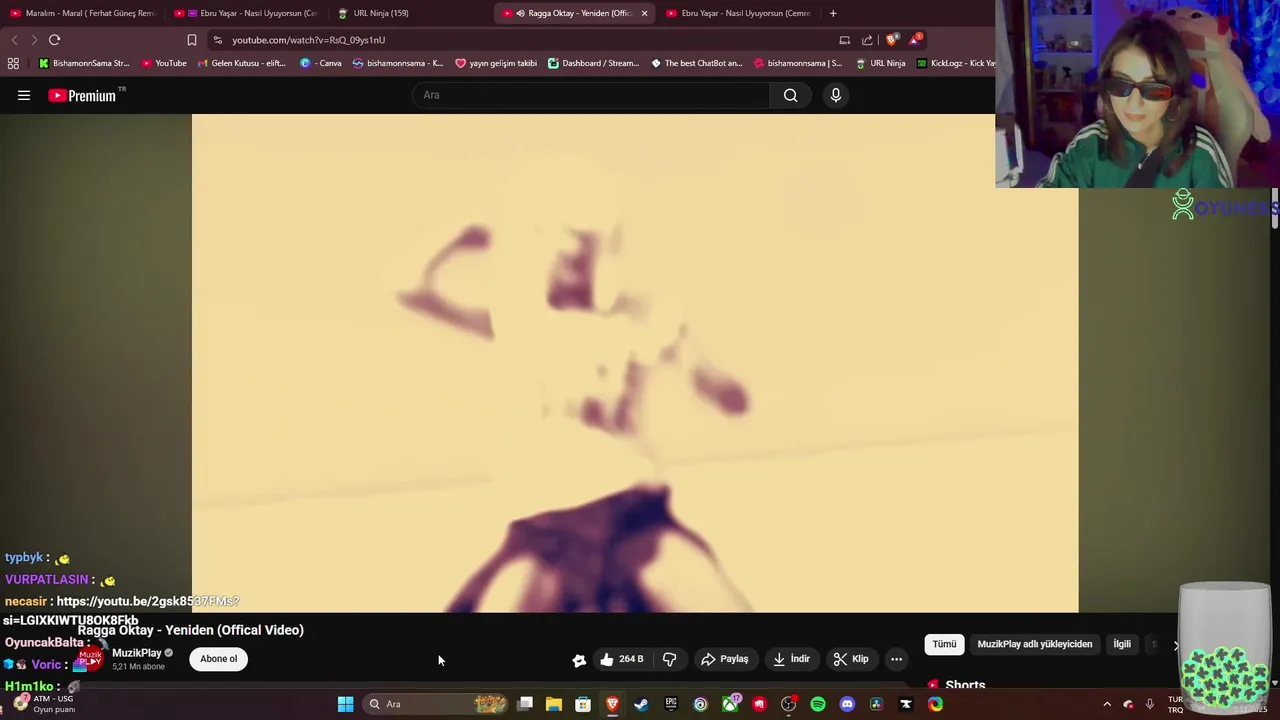The image size is (1280, 720).
Task: Select the İlgili filter chip
Action: (1122, 644)
